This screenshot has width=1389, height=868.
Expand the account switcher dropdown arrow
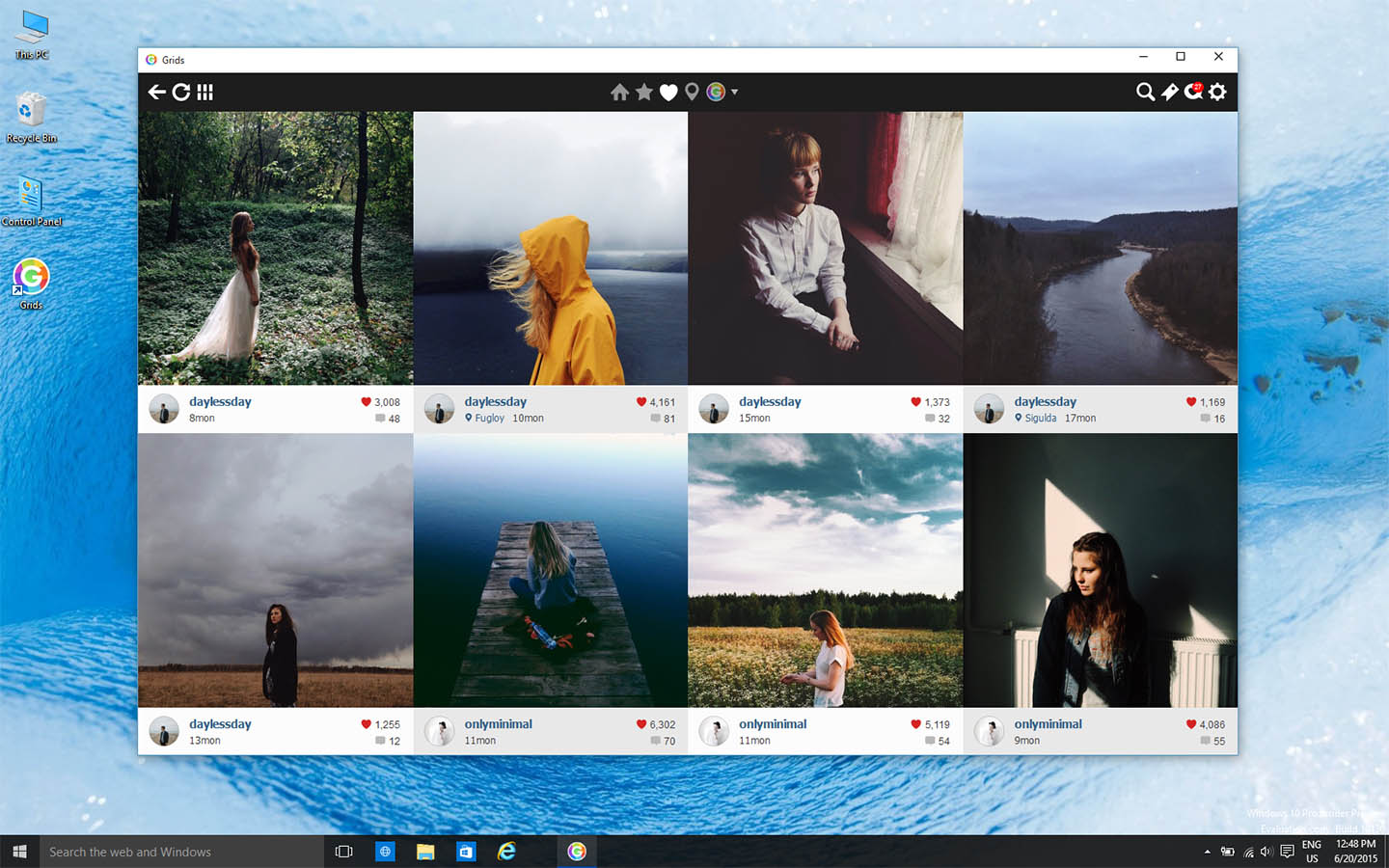click(x=735, y=92)
